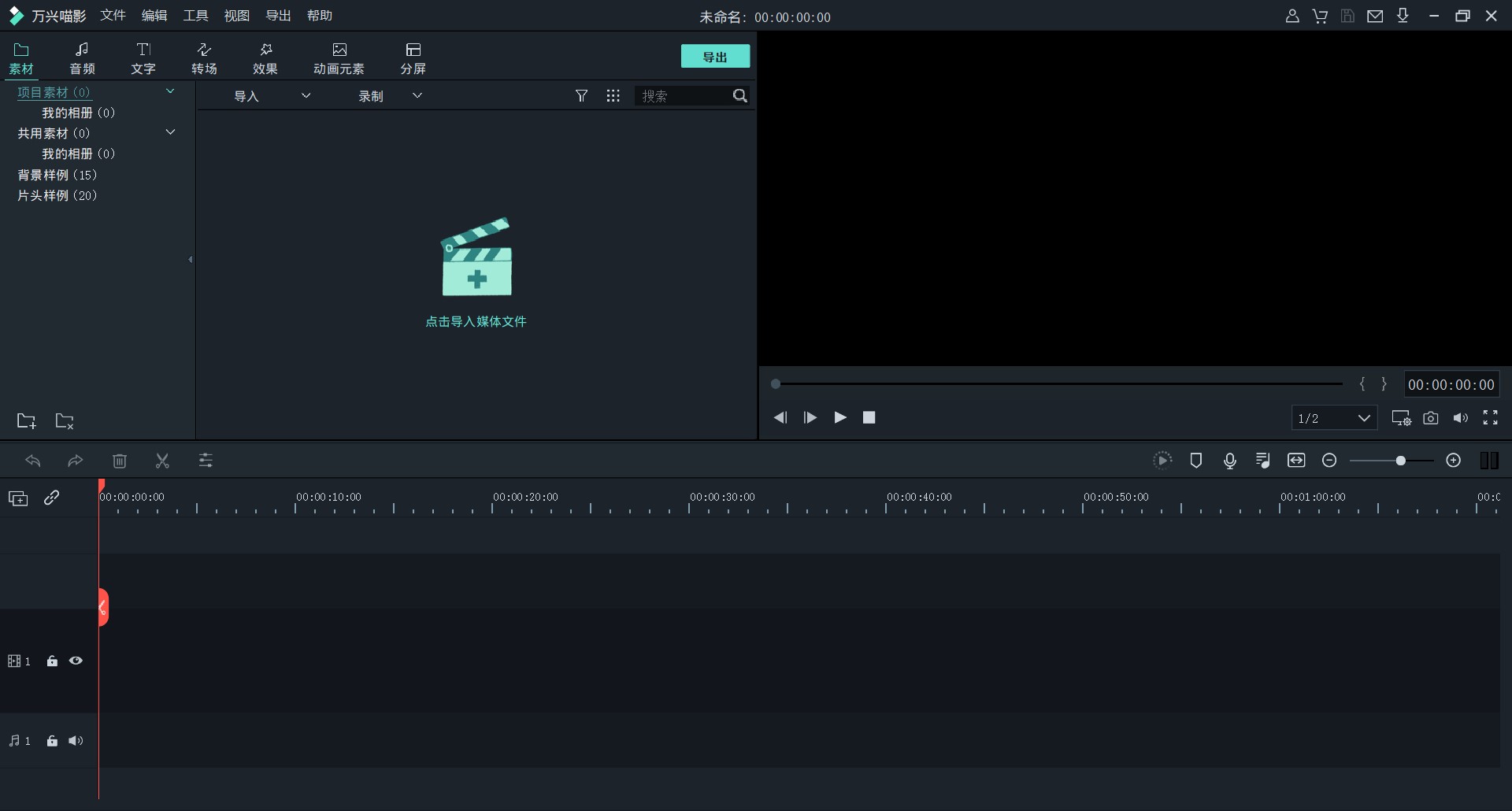Open the 录制 record dropdown
The height and width of the screenshot is (811, 1512).
[389, 96]
